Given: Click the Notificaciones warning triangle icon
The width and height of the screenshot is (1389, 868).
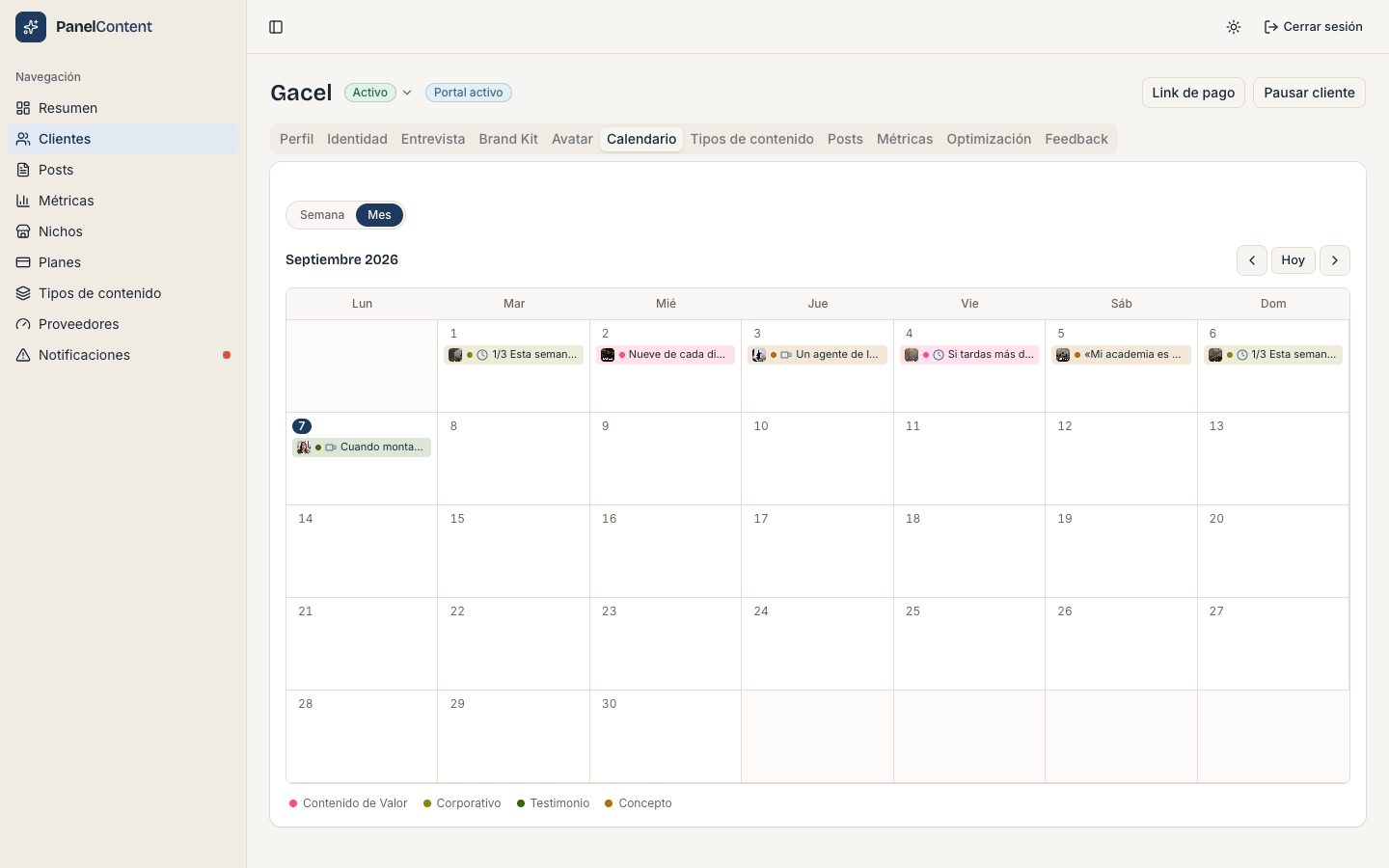Looking at the screenshot, I should pyautogui.click(x=23, y=355).
